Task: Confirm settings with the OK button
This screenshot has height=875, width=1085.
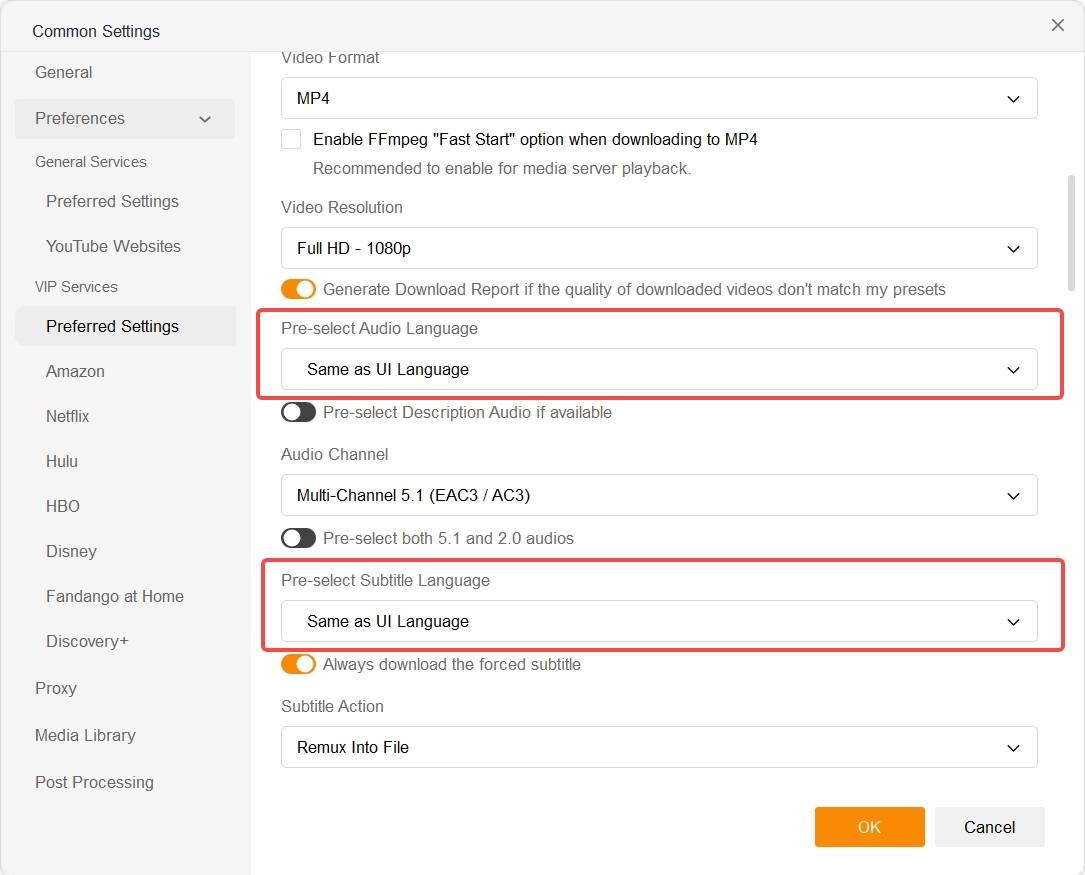Action: [869, 827]
